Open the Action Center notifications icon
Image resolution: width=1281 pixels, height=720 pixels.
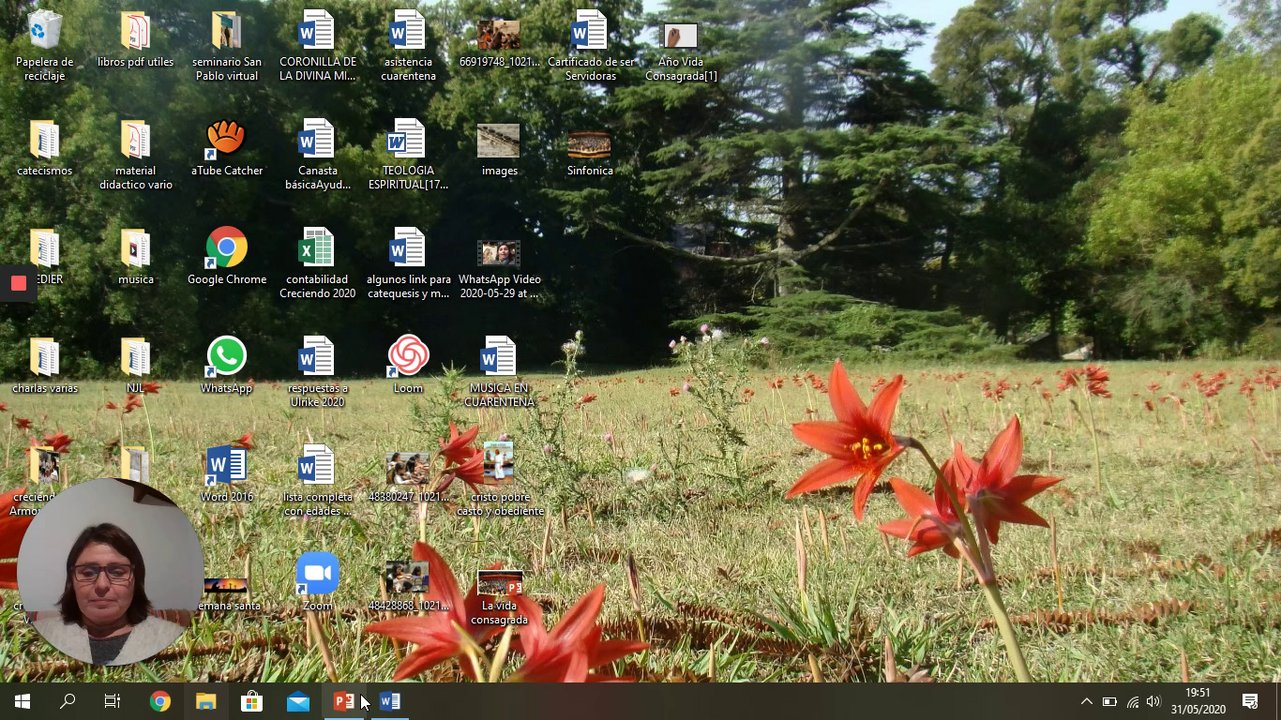pos(1250,702)
